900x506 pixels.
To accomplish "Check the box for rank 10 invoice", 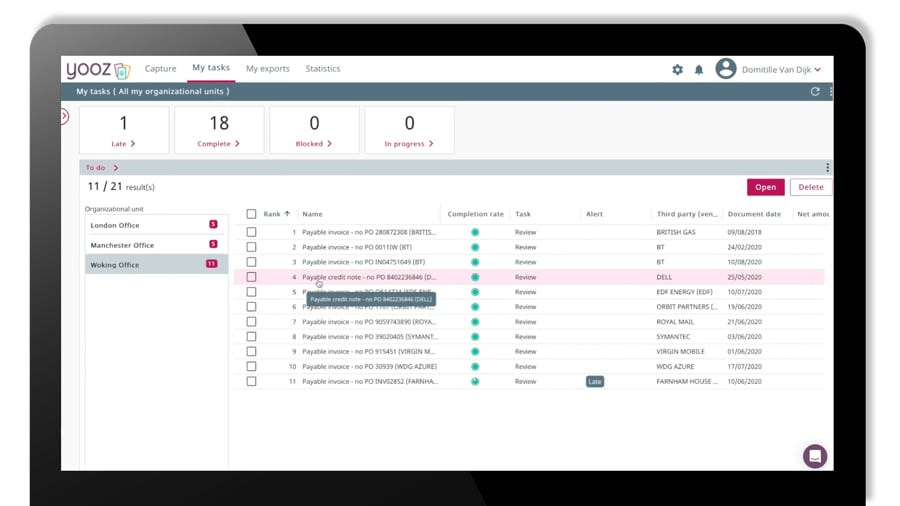I will tap(251, 367).
